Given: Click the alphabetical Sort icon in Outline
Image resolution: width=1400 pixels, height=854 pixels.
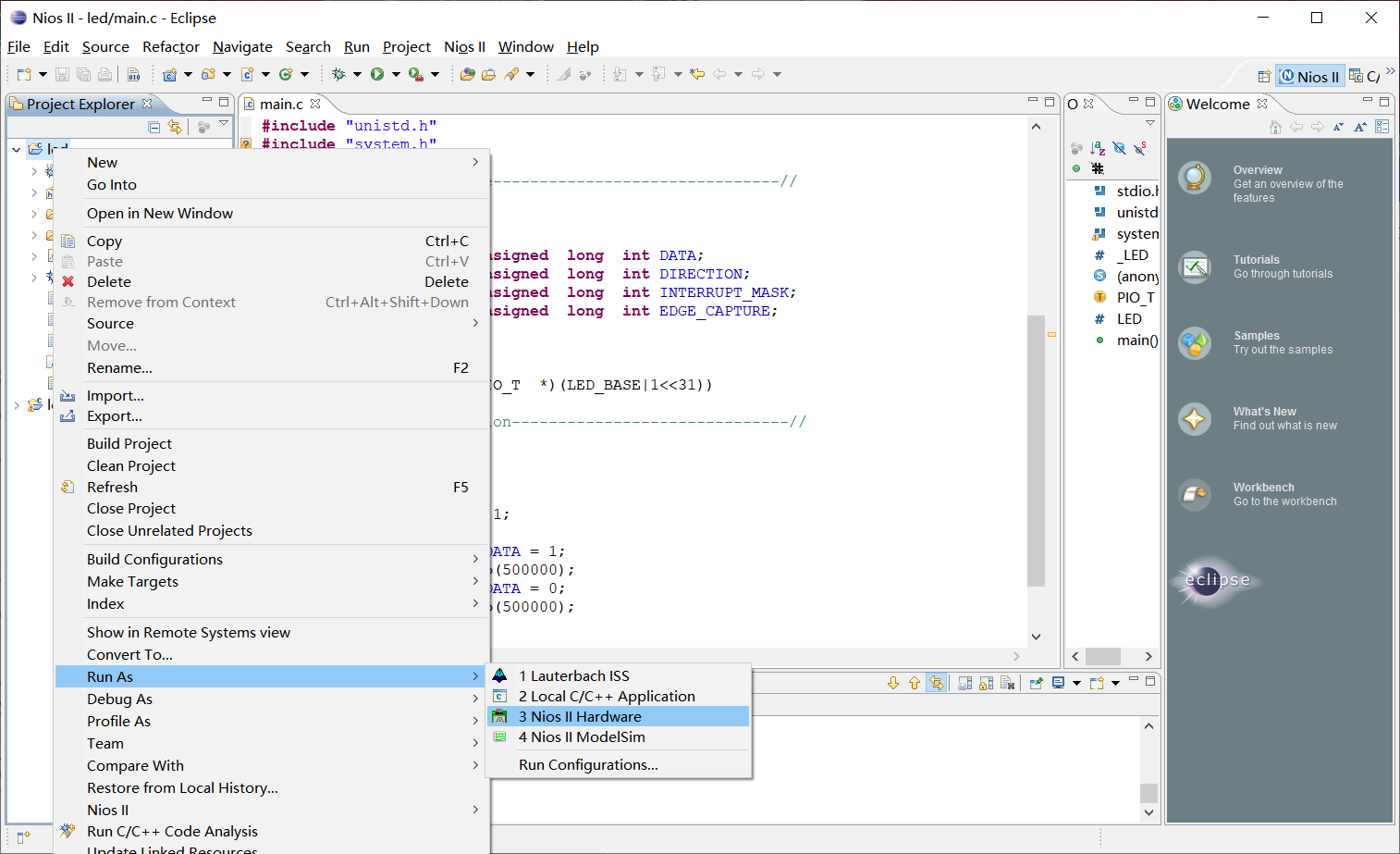Looking at the screenshot, I should pyautogui.click(x=1098, y=148).
